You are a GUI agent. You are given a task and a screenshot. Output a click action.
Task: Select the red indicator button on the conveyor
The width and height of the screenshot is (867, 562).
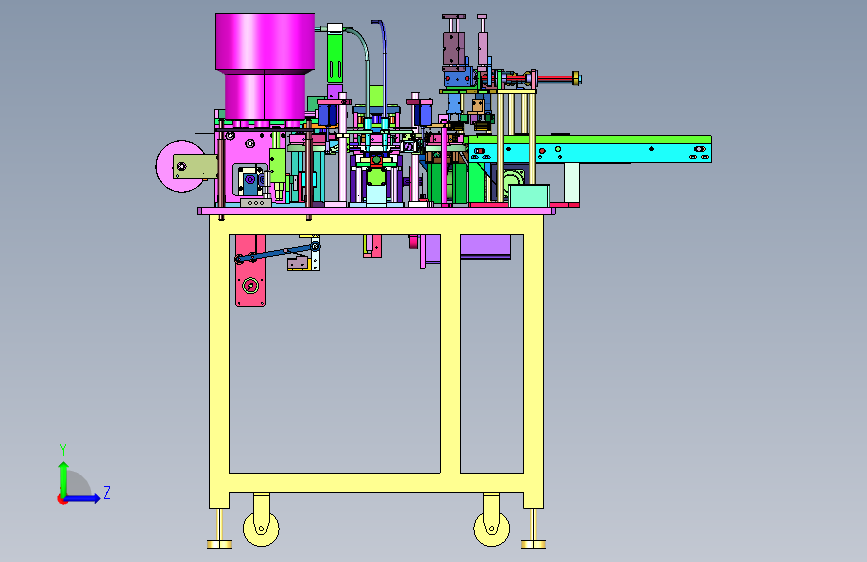[x=542, y=150]
